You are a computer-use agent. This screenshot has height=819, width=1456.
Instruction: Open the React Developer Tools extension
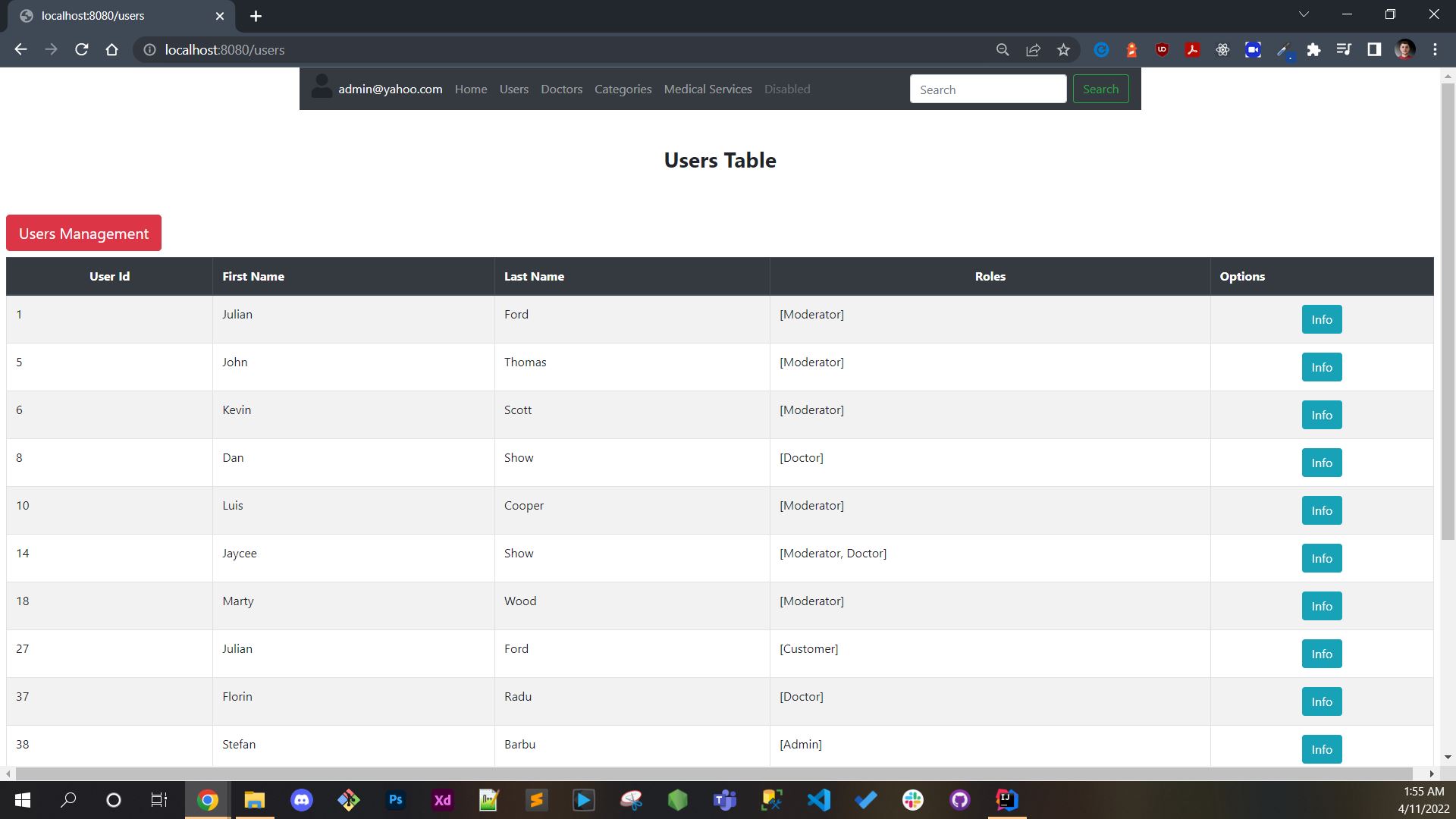pos(1222,50)
